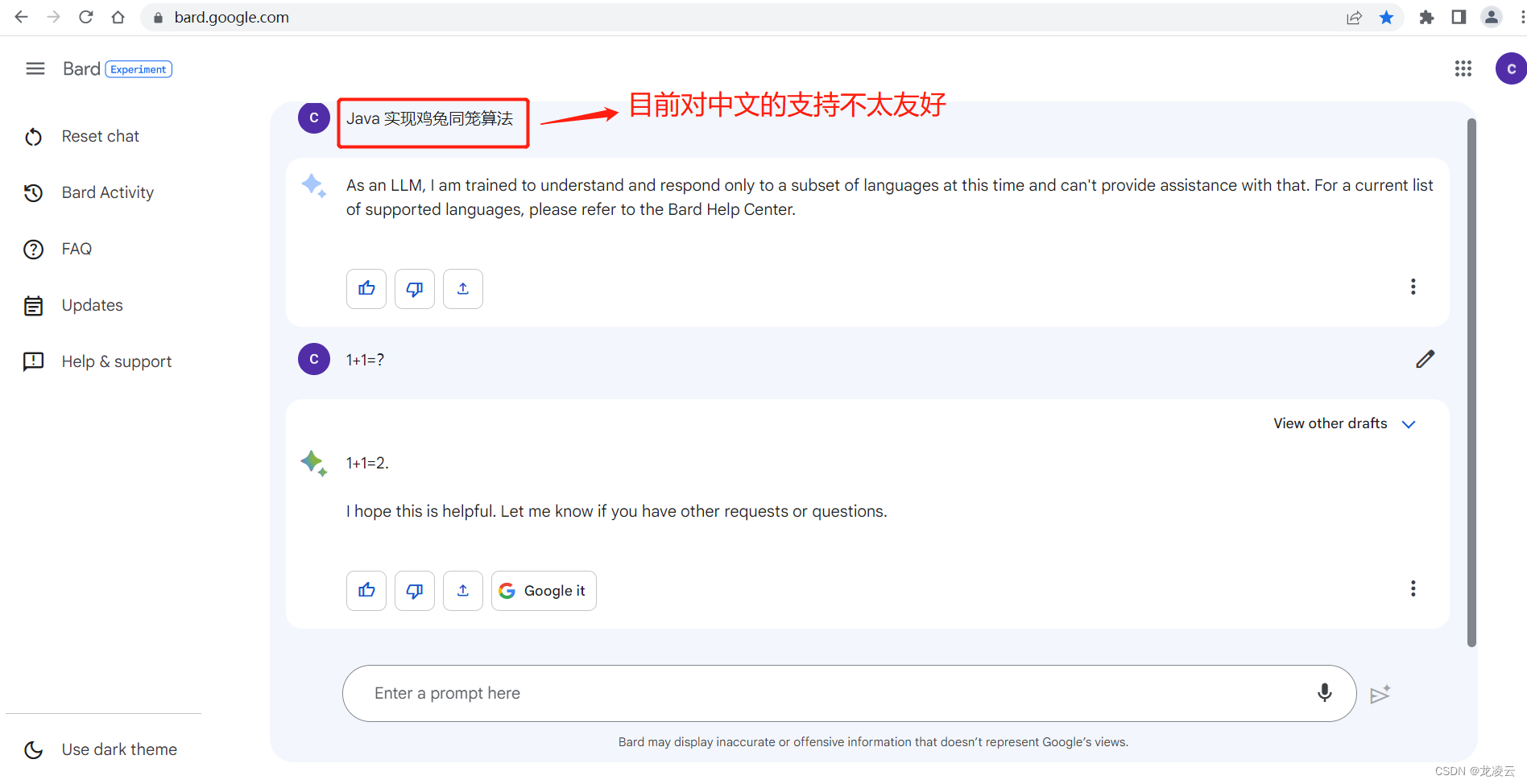Click the Experiment badge
1527x784 pixels.
[139, 69]
